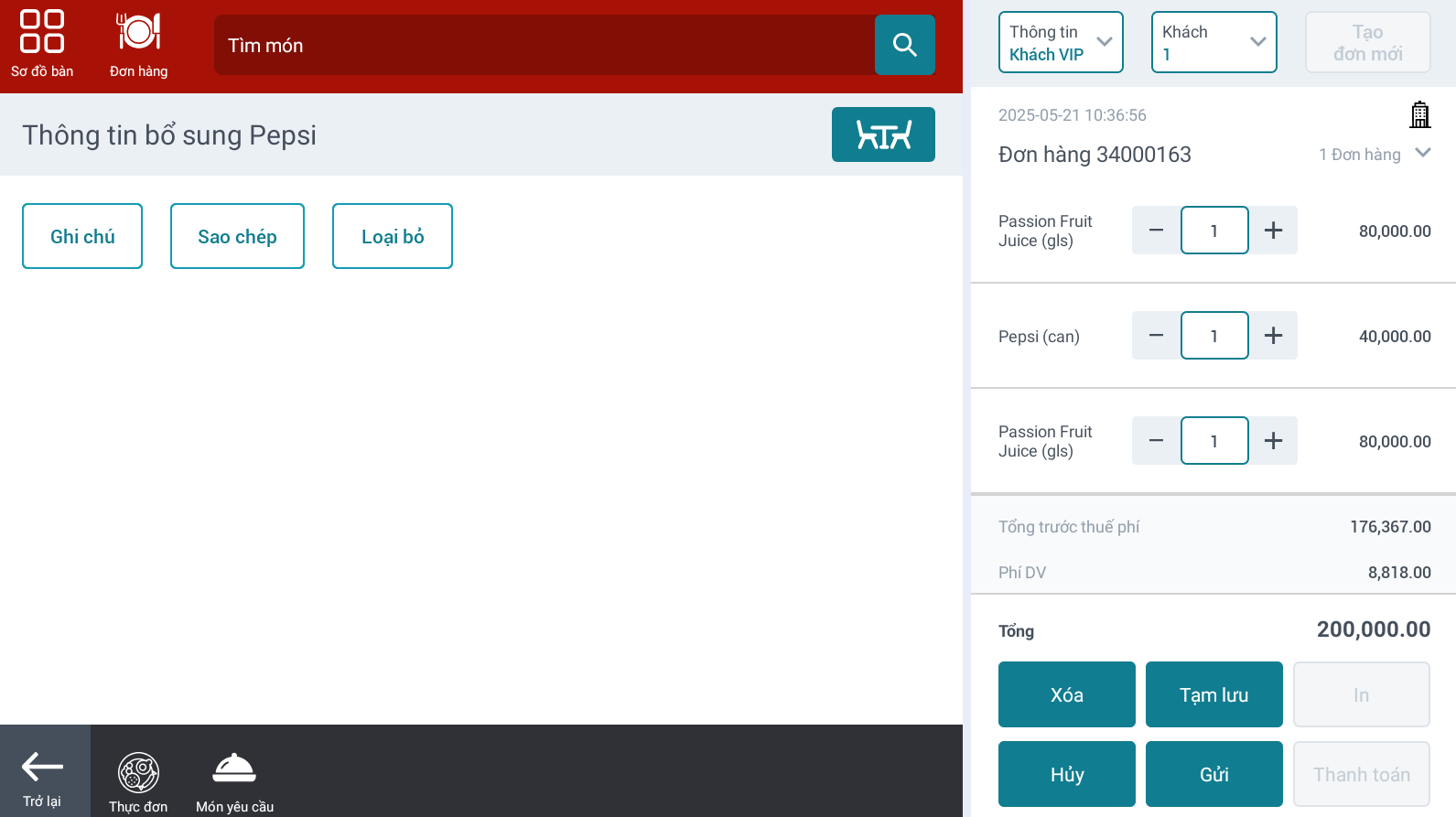Image resolution: width=1456 pixels, height=817 pixels.
Task: Click the Loại bỏ remove button
Action: pyautogui.click(x=393, y=236)
